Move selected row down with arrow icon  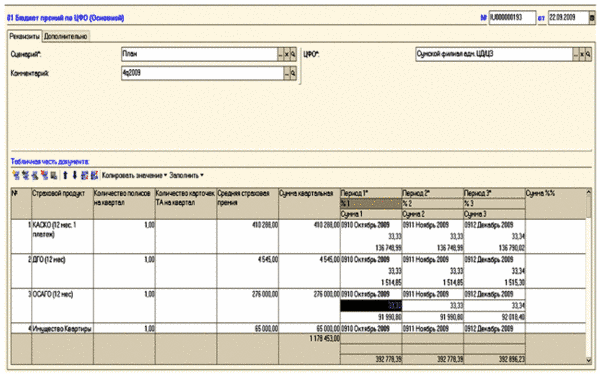75,175
